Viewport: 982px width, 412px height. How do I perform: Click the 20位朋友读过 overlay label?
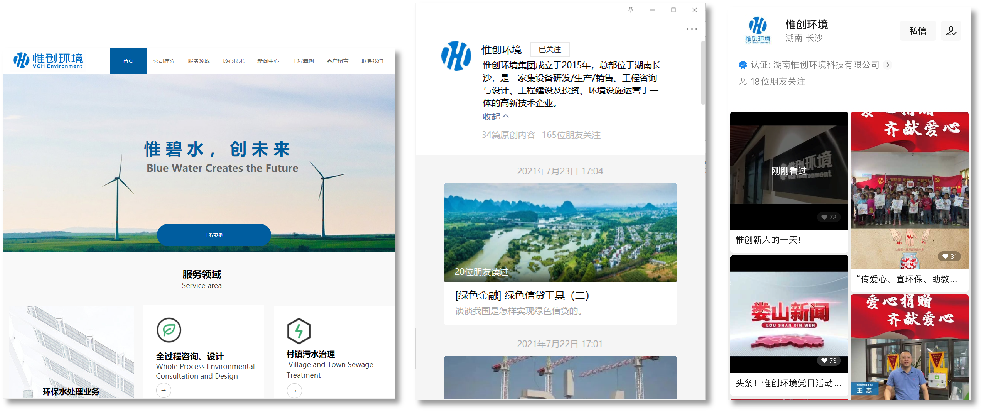[x=481, y=272]
